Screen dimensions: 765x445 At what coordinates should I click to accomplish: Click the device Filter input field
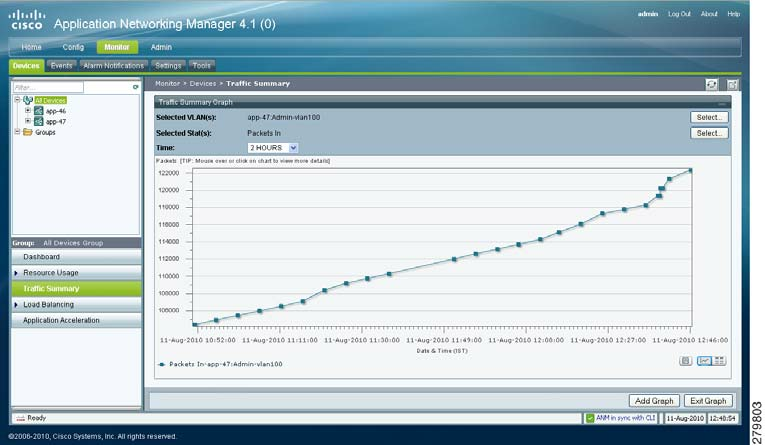(70, 87)
